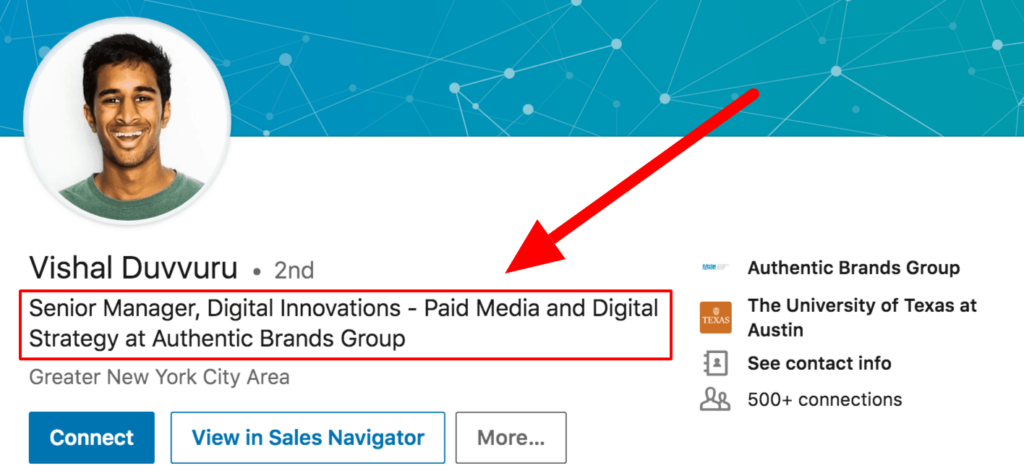This screenshot has width=1024, height=474.
Task: Click the University of Texas logo icon
Action: pos(715,317)
